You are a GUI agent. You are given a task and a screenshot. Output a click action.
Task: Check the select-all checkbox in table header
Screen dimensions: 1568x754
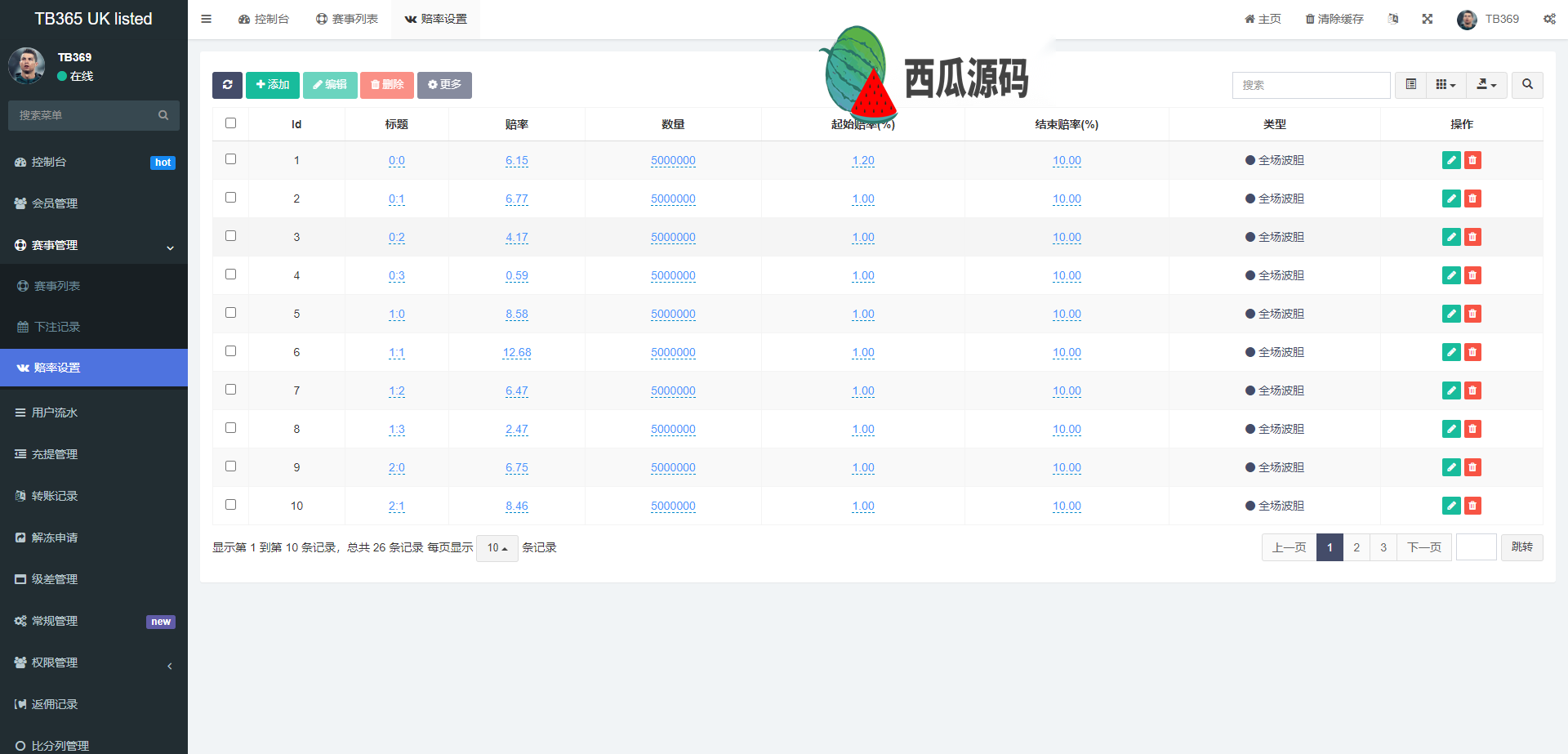click(x=230, y=123)
